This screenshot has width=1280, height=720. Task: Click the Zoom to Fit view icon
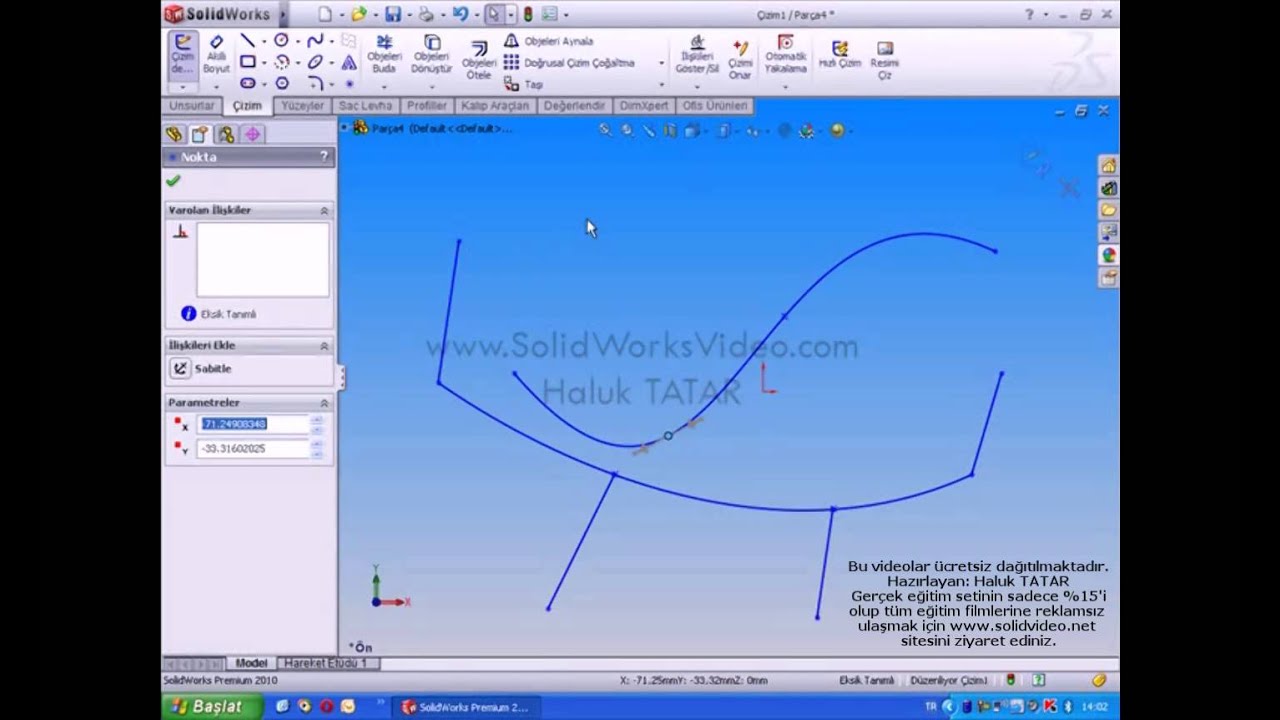605,130
